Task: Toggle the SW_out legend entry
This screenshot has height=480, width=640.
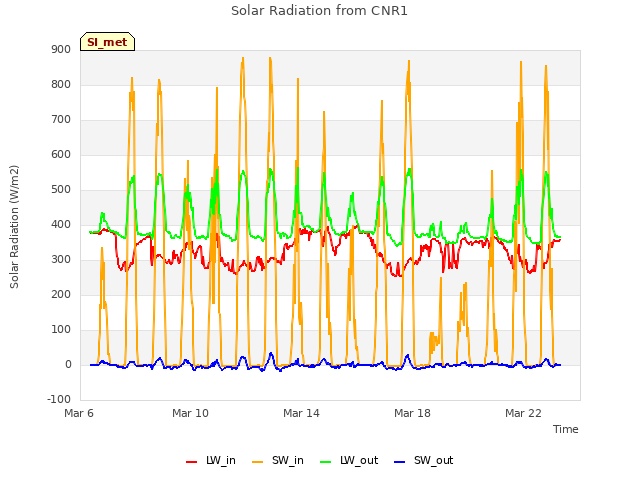Action: (x=423, y=461)
